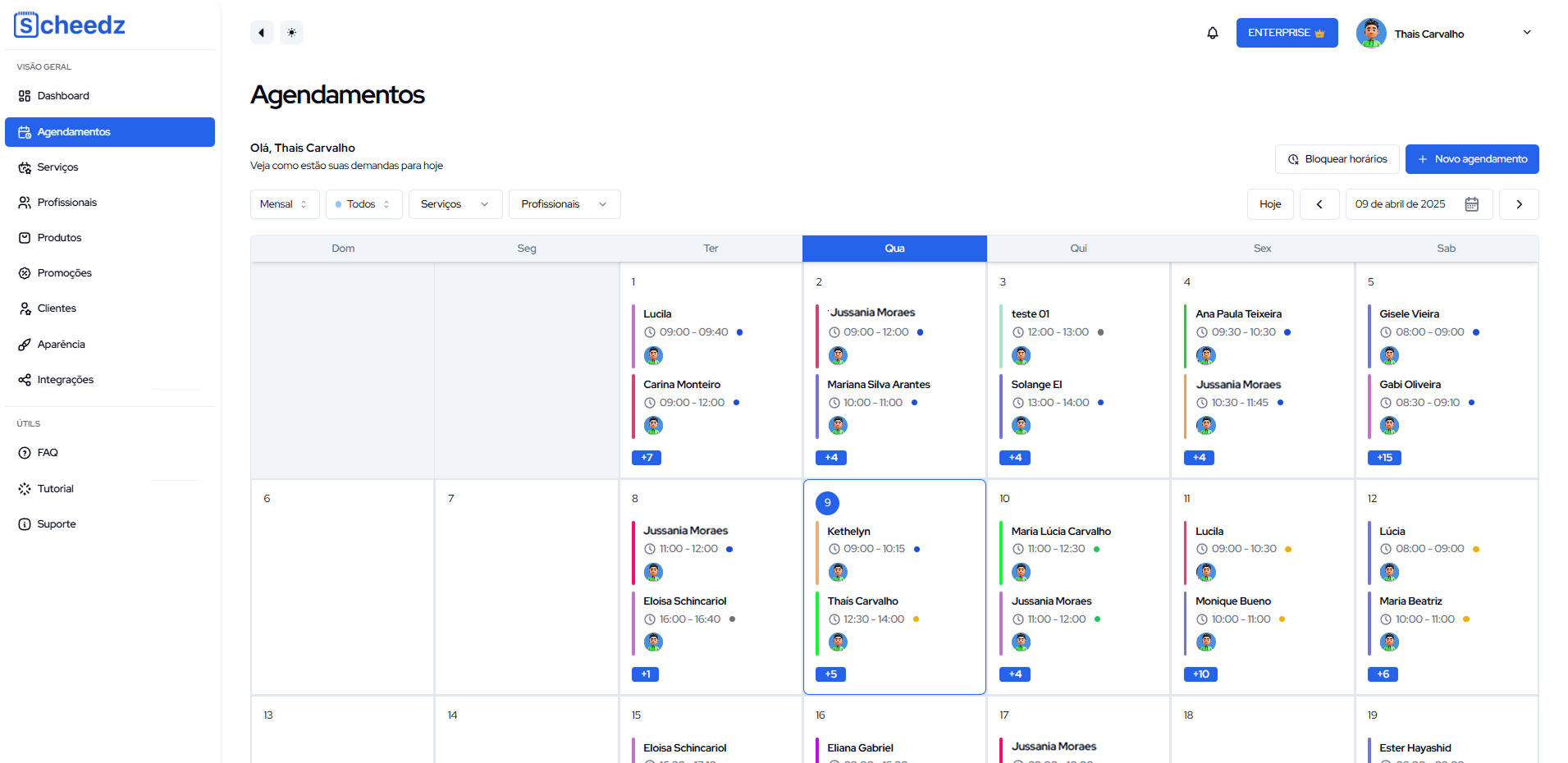Click the Promoções badge icon

click(x=25, y=273)
